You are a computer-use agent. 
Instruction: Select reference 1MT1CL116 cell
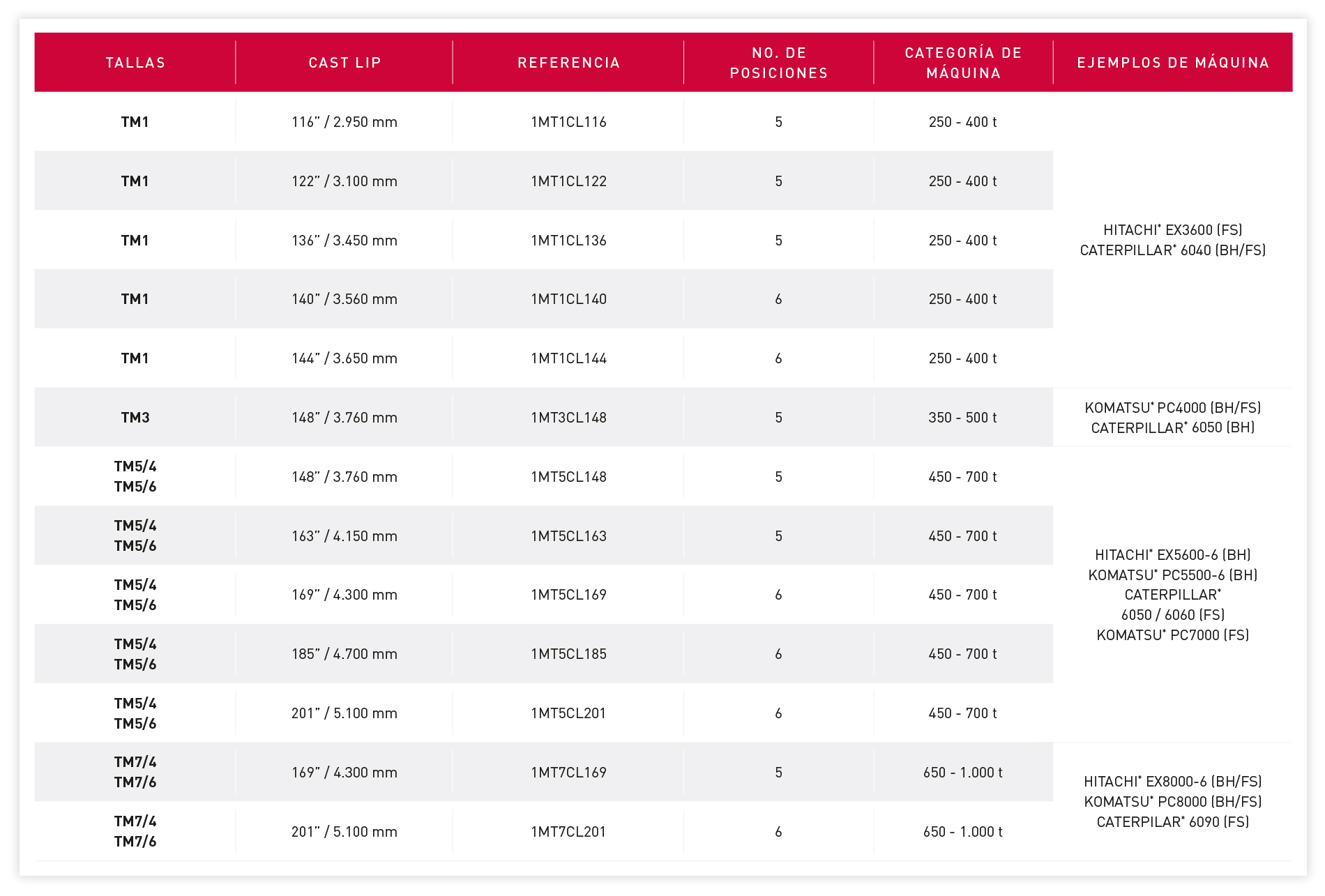click(568, 122)
